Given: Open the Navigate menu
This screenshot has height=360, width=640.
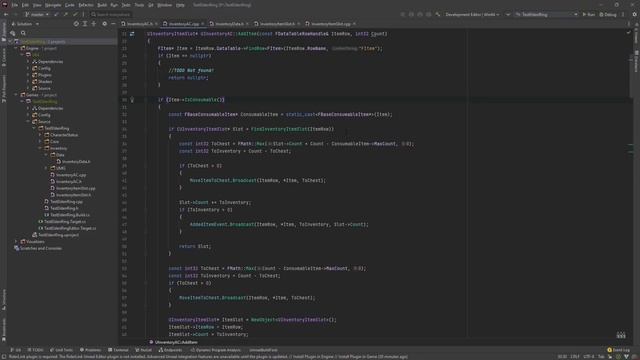Looking at the screenshot, I should point(53,5).
